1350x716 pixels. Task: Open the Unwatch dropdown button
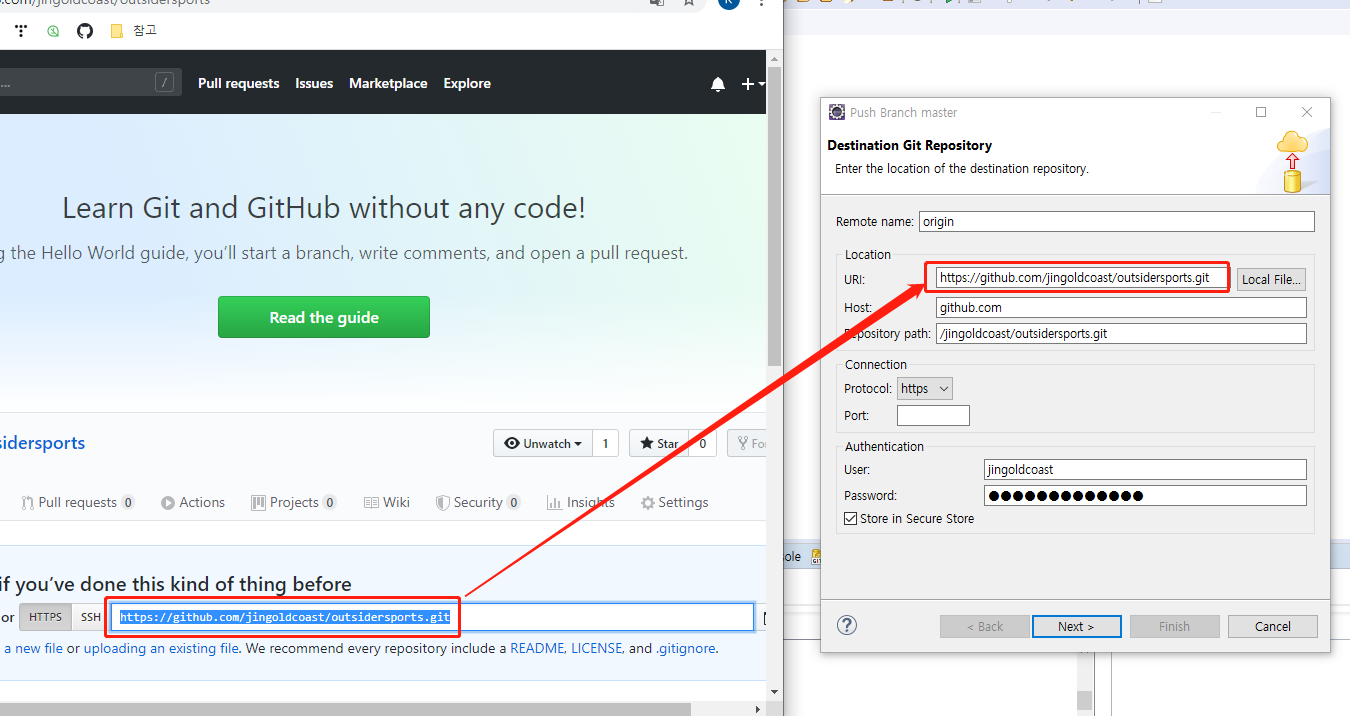(543, 443)
